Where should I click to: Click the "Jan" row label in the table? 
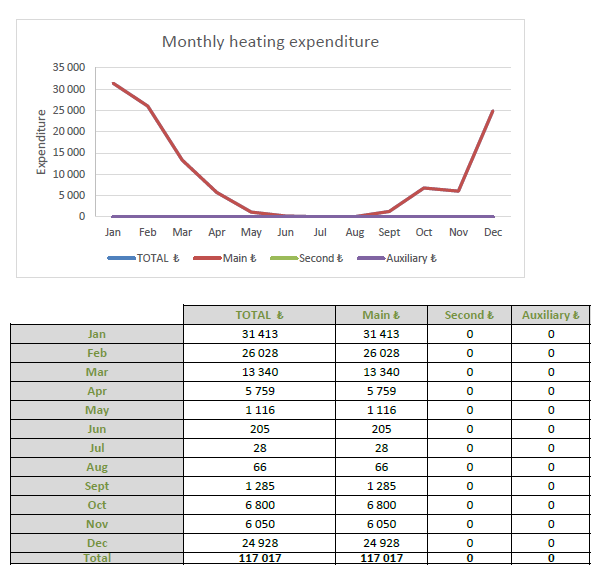tap(97, 334)
